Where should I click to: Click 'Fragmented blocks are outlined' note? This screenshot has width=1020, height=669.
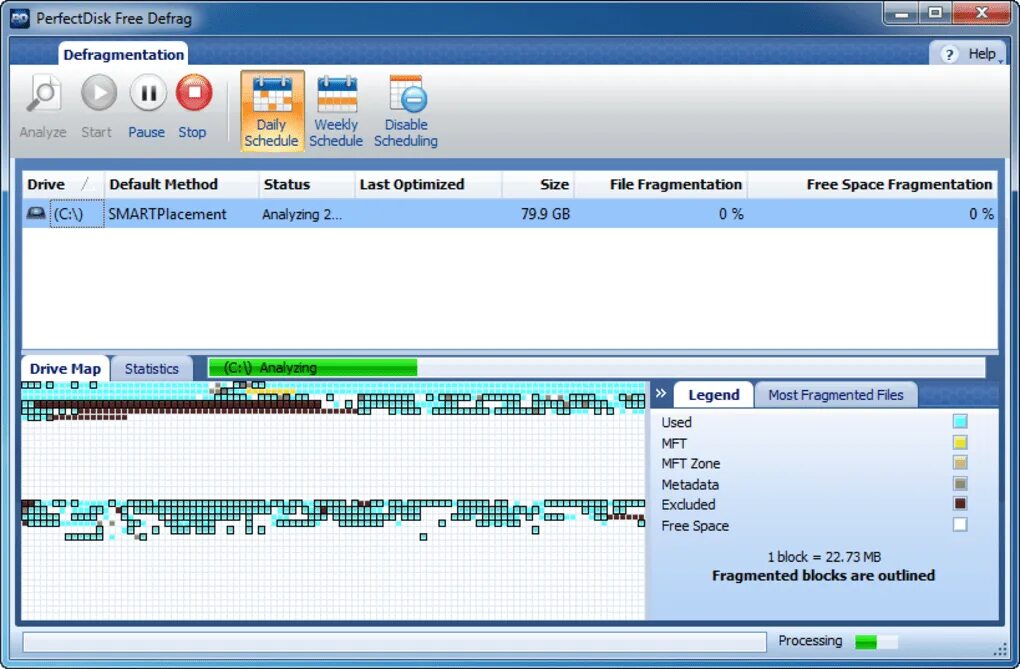tap(823, 576)
